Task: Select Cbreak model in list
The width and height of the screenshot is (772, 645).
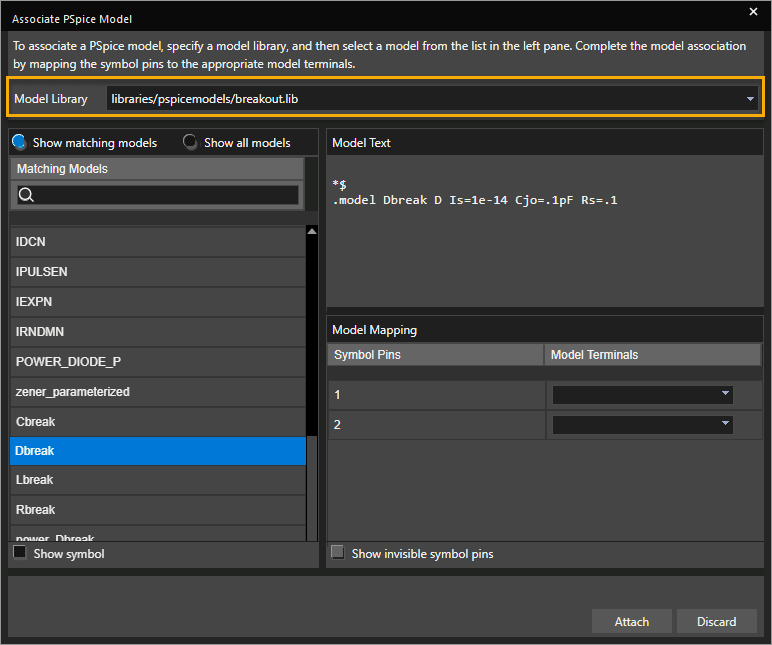Action: (x=158, y=422)
